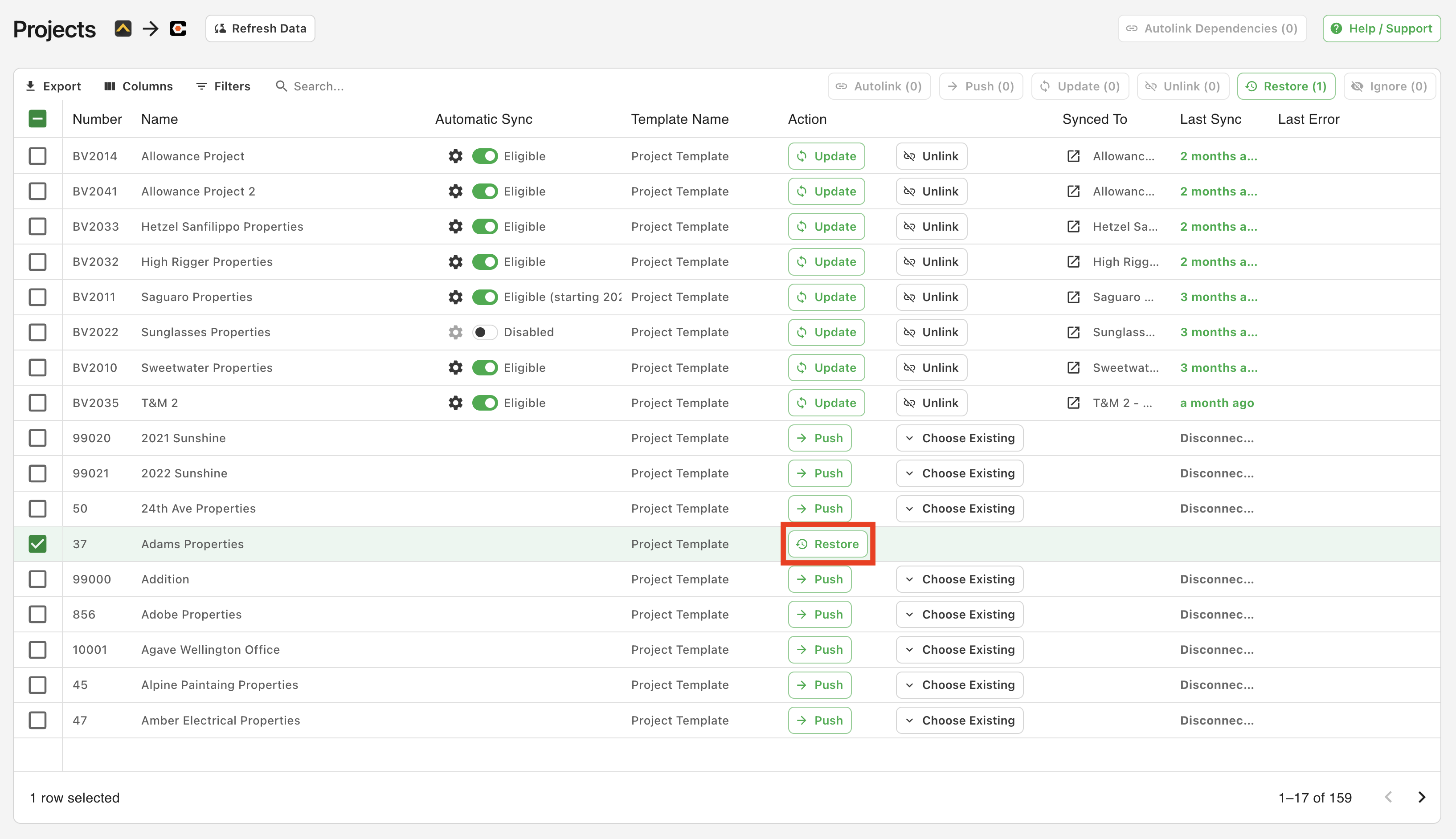The height and width of the screenshot is (839, 1456).
Task: Toggle automatic sync for Saguaro Properties
Action: click(x=485, y=297)
